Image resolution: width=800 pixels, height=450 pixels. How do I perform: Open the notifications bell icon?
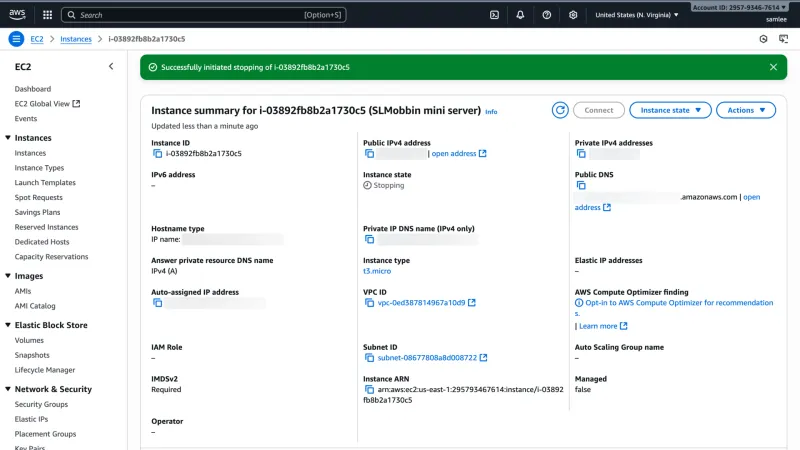[x=520, y=15]
